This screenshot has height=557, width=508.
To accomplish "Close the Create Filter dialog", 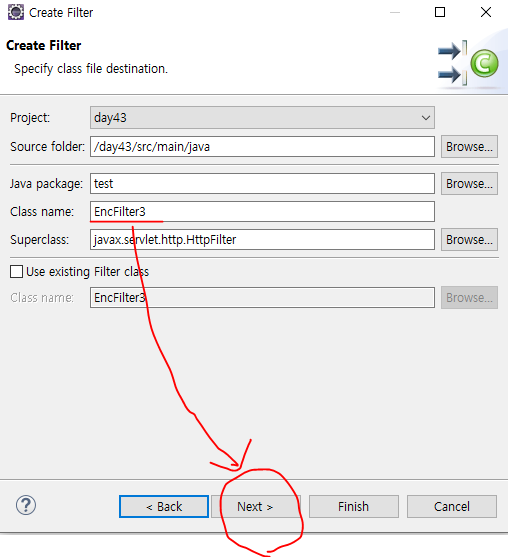I will (486, 12).
